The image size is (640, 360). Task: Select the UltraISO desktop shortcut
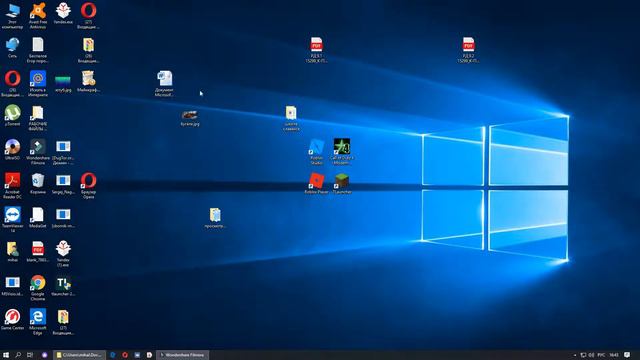pyautogui.click(x=12, y=149)
